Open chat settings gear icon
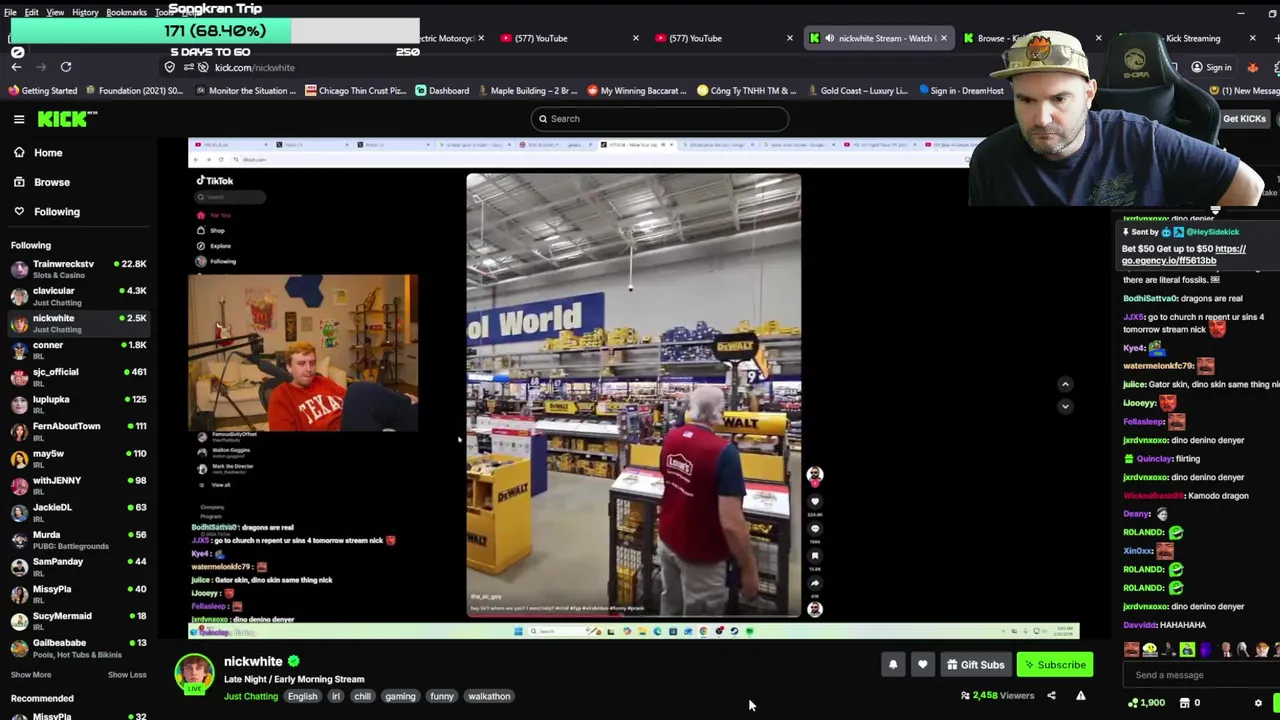The width and height of the screenshot is (1280, 720). tap(1258, 703)
